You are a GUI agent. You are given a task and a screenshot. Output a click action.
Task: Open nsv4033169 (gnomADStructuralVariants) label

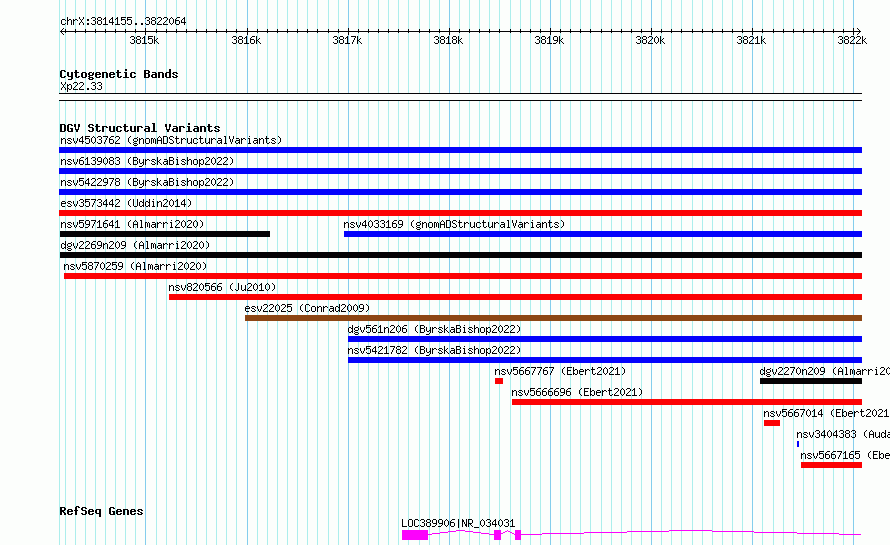pos(454,224)
